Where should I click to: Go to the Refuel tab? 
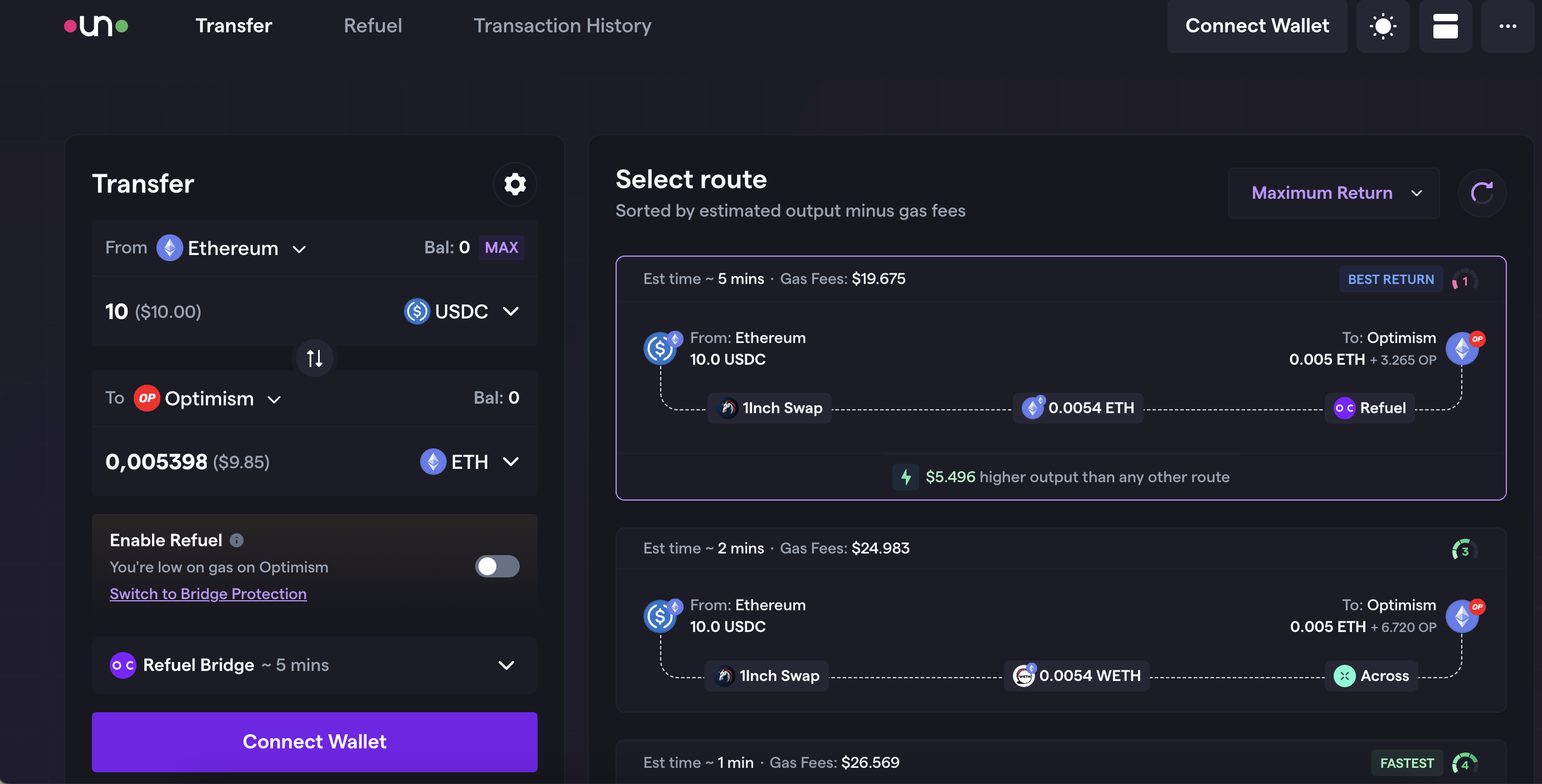373,26
